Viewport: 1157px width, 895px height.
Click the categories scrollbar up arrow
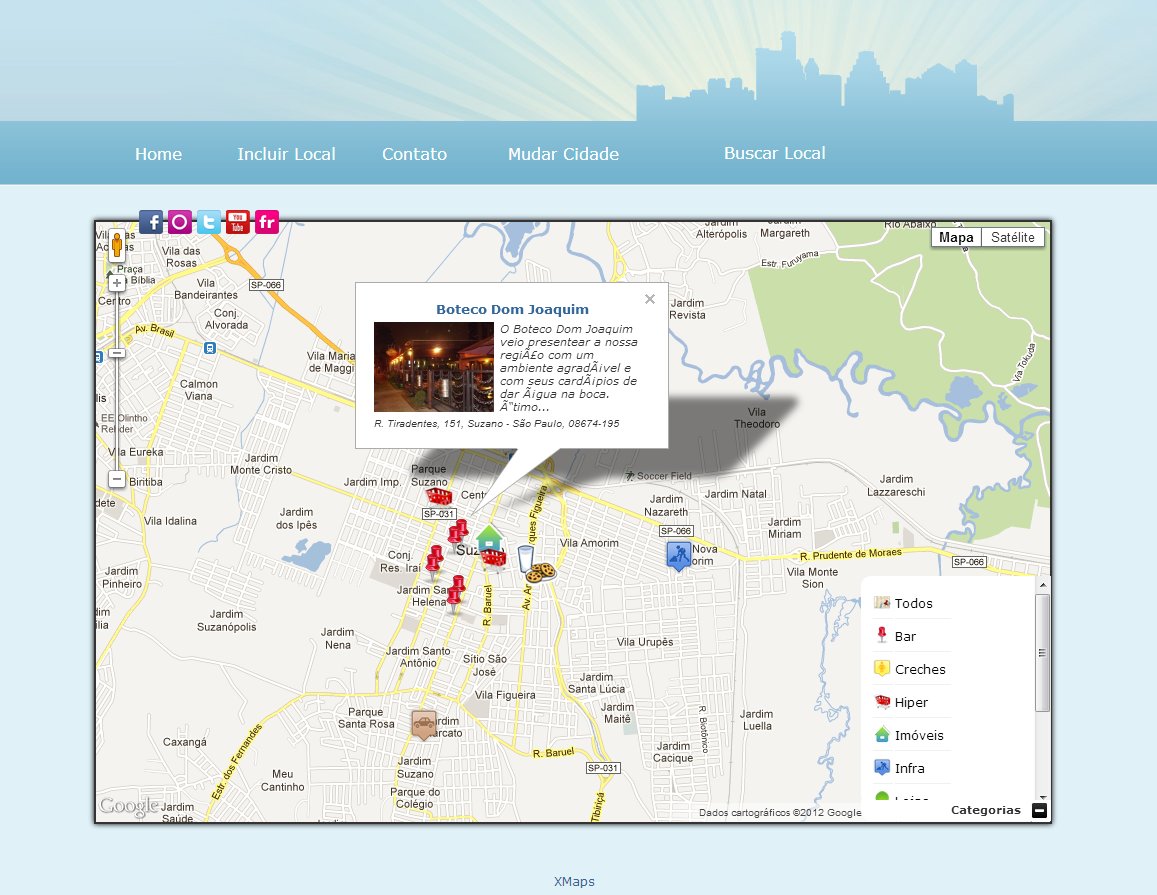pyautogui.click(x=1043, y=585)
